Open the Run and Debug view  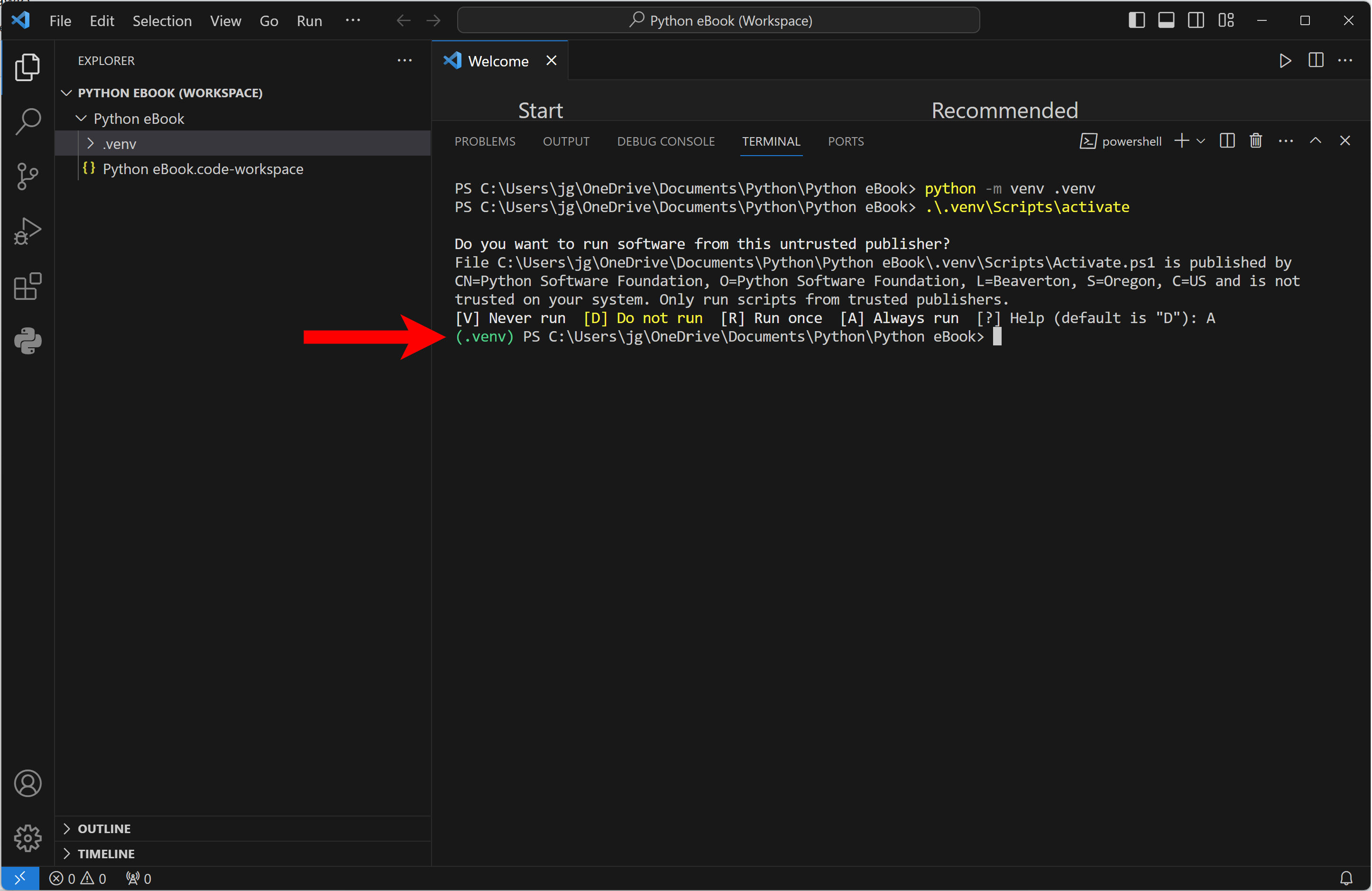pos(27,231)
